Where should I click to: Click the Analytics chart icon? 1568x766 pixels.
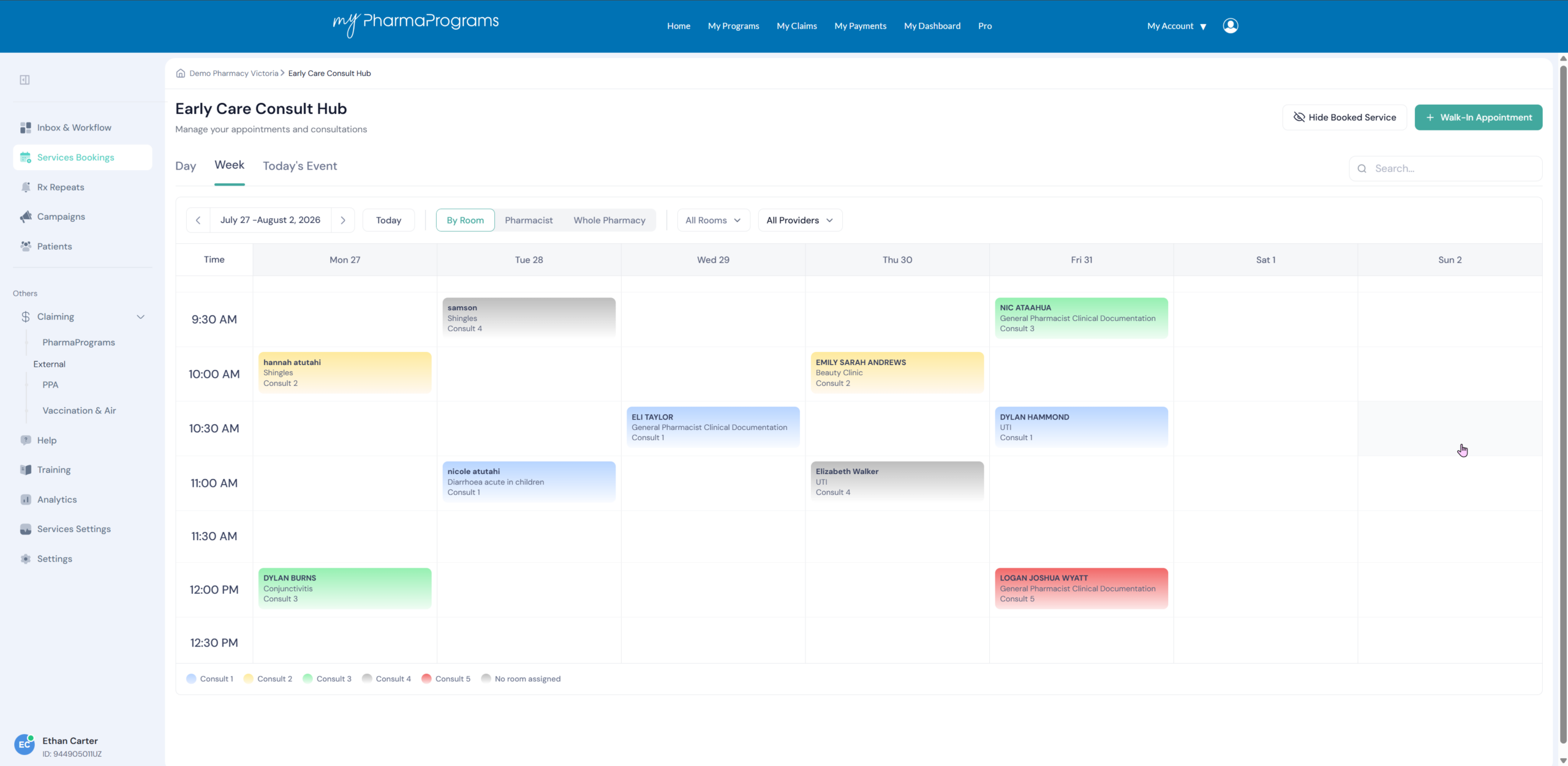(26, 500)
